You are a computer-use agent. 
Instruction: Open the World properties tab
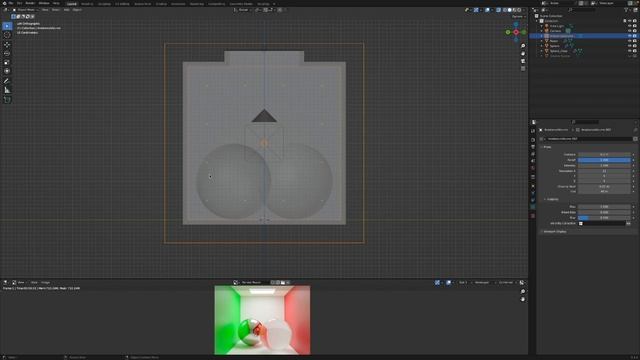(x=533, y=168)
